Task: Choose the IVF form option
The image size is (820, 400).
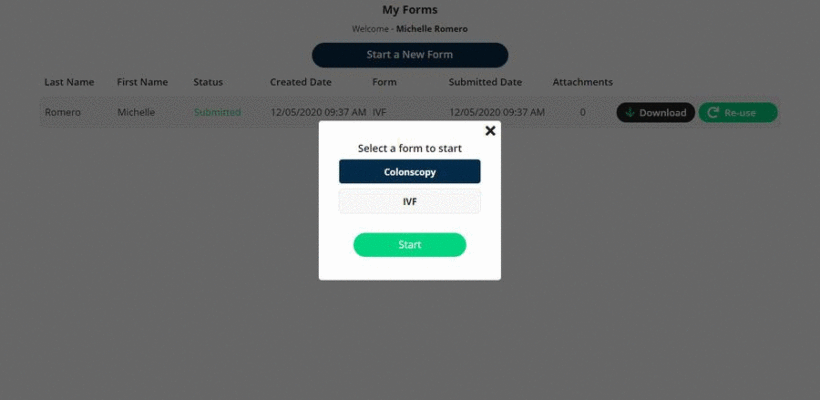Action: tap(409, 201)
